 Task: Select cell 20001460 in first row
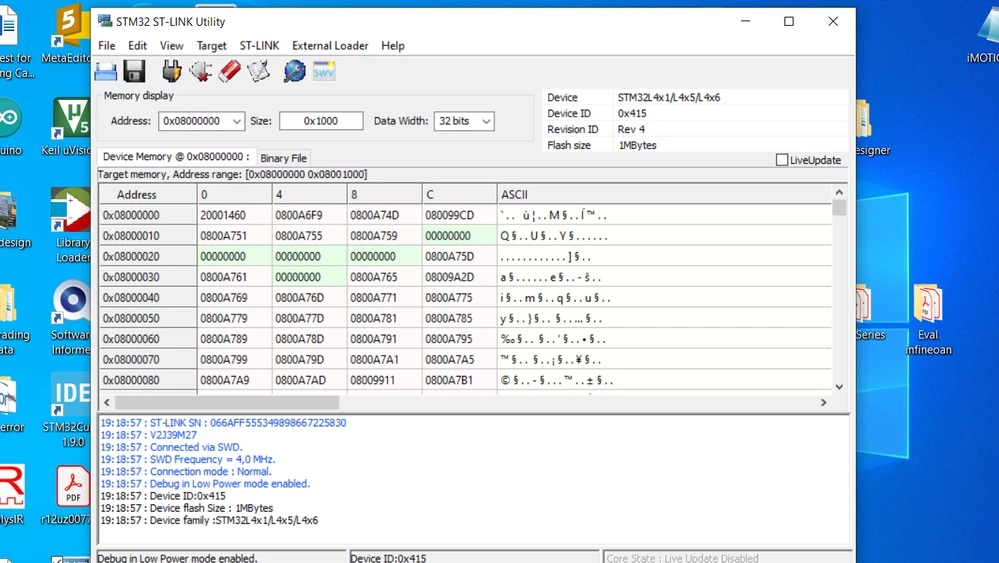click(x=234, y=215)
